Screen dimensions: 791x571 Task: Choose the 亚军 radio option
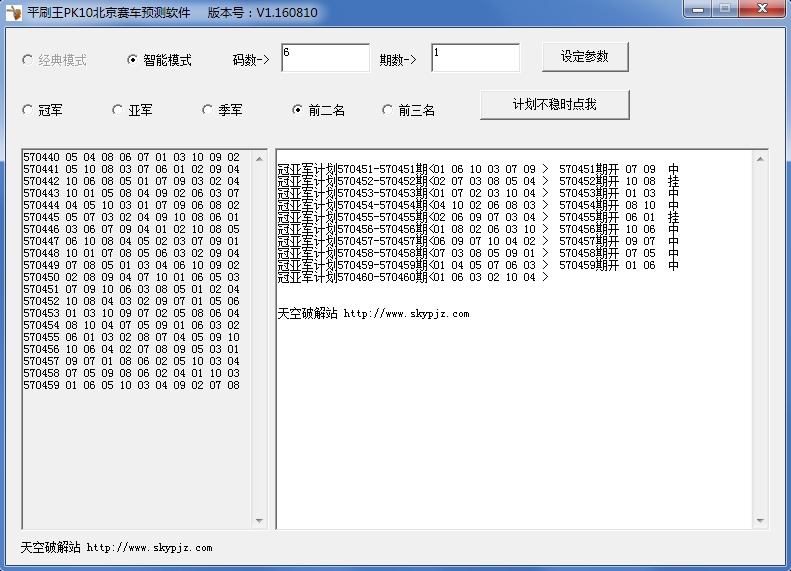(118, 110)
